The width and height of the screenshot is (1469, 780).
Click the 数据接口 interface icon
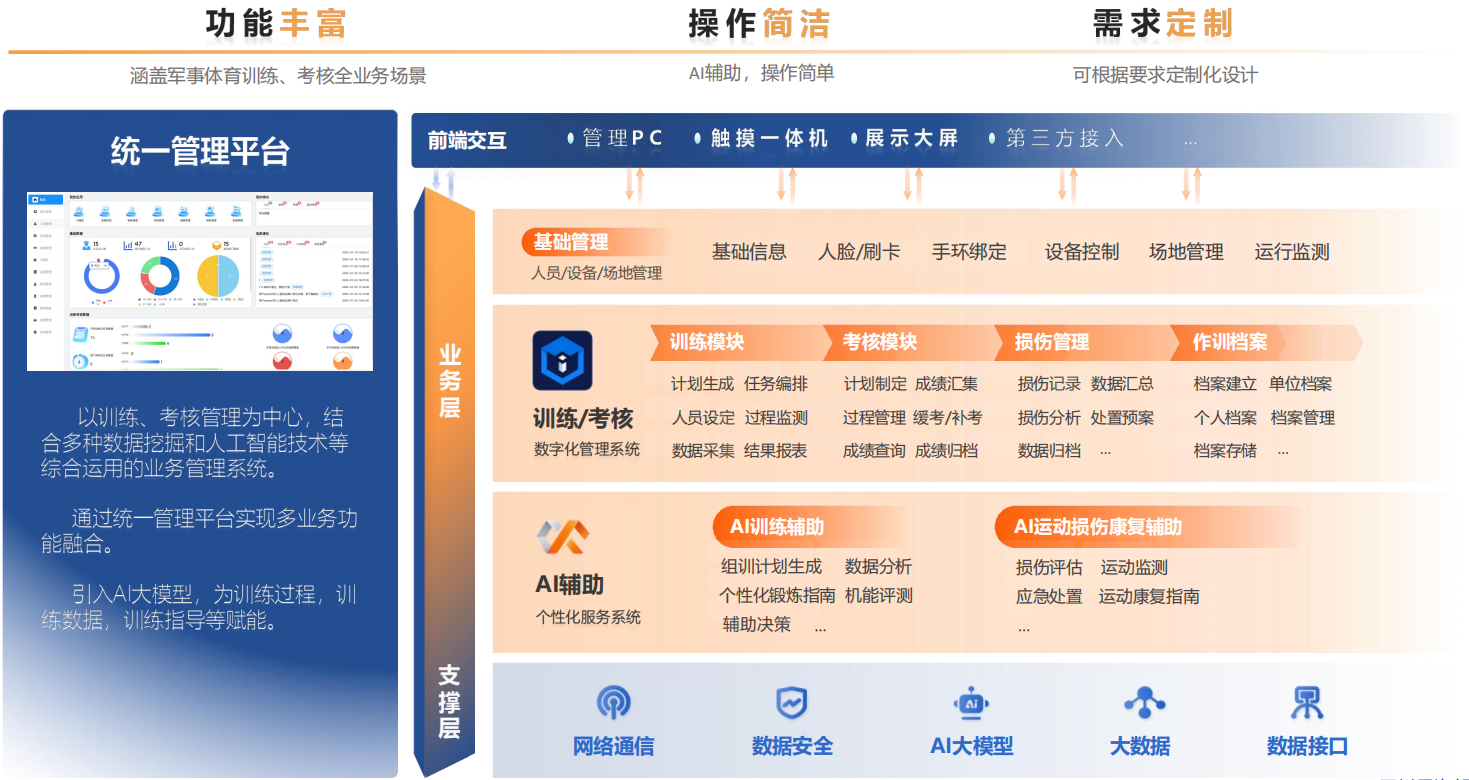point(1306,703)
